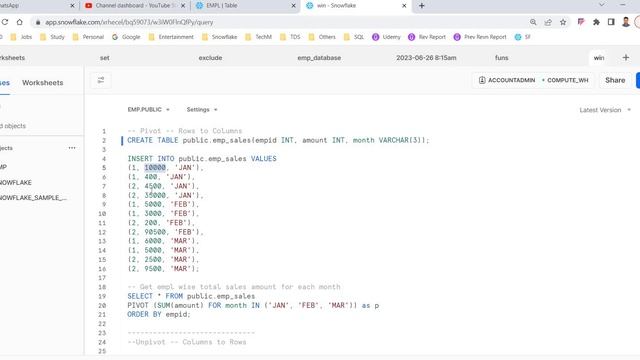Click line number 17 in gutter
The image size is (640, 360).
point(102,278)
